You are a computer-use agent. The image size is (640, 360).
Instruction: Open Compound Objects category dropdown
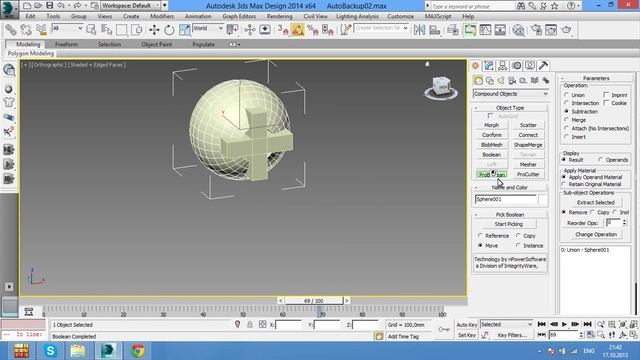510,94
